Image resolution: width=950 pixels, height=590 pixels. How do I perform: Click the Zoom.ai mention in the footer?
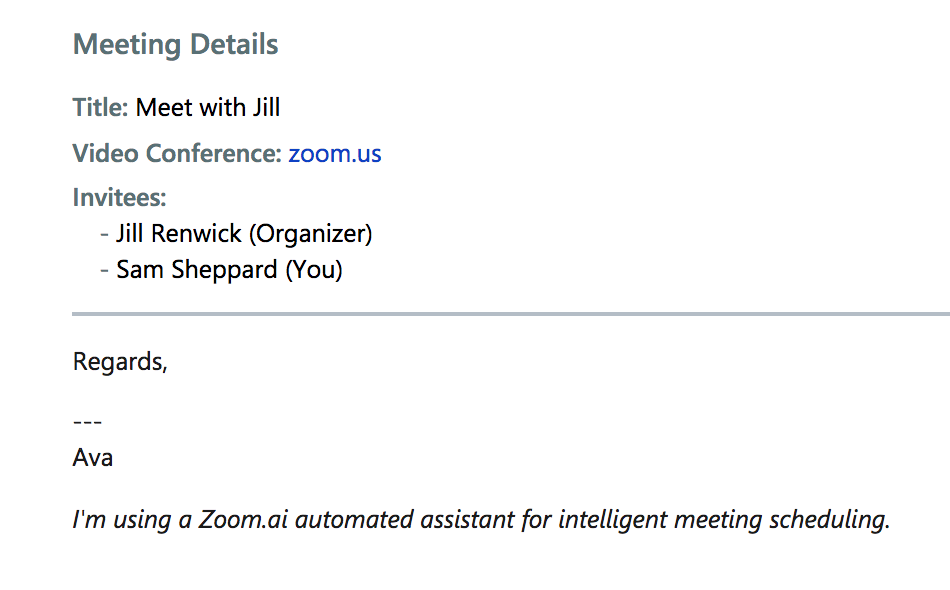243,520
